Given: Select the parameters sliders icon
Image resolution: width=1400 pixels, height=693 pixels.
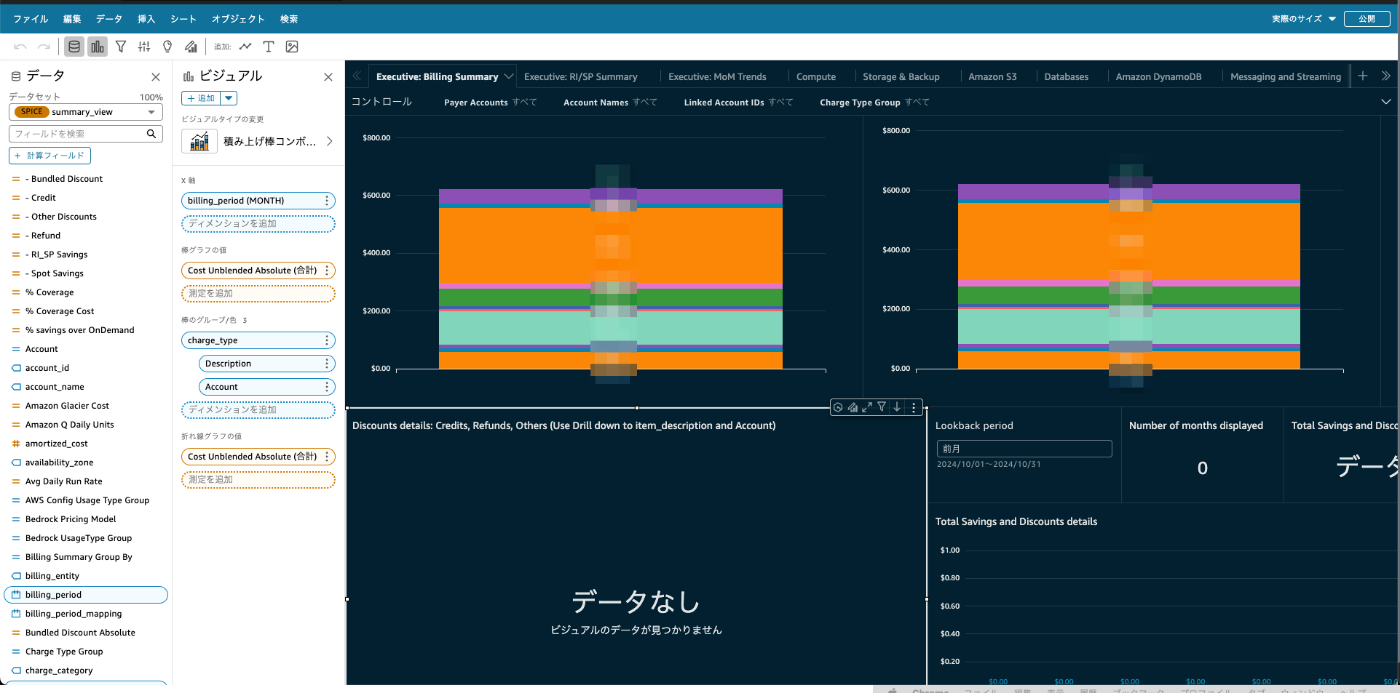Looking at the screenshot, I should click(145, 46).
